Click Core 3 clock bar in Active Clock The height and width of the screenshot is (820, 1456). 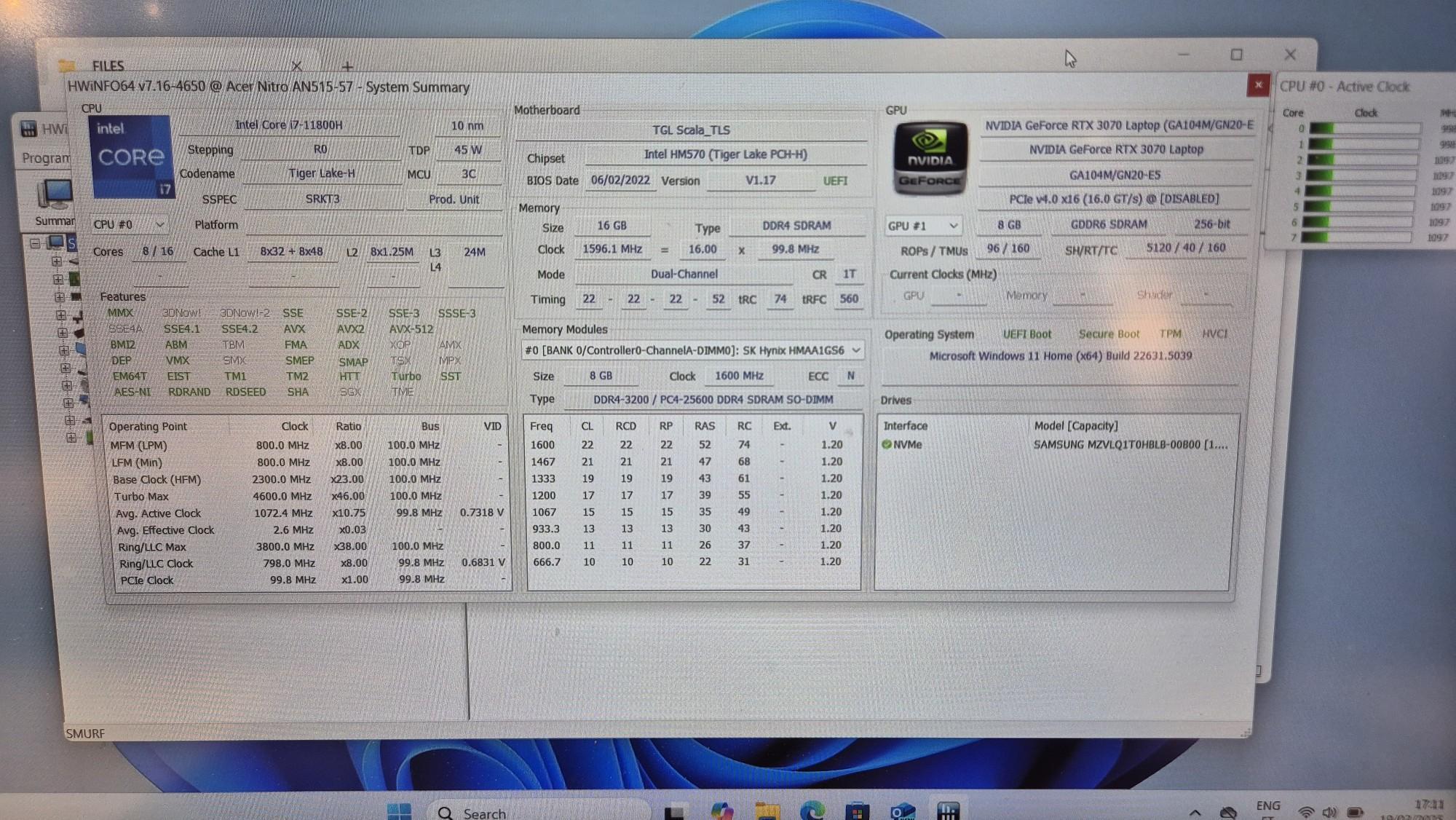tap(1361, 176)
